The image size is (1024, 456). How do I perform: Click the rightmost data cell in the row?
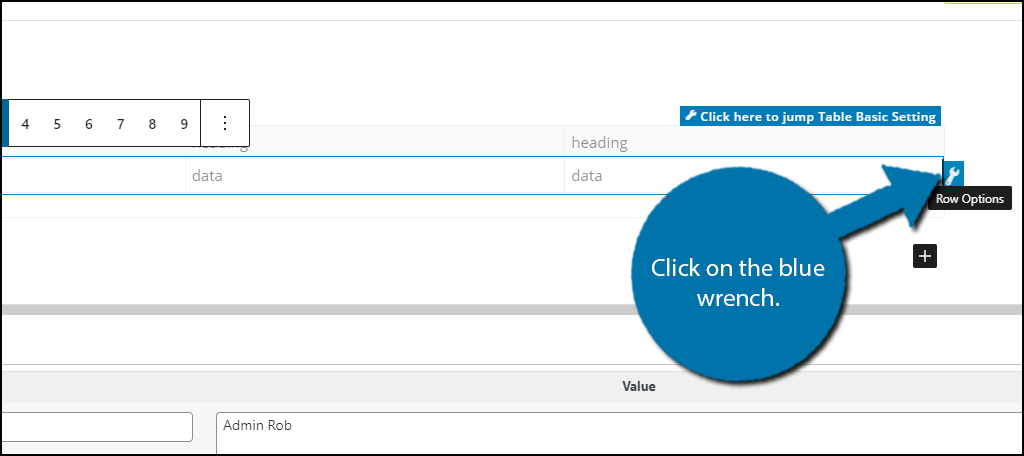tap(754, 176)
